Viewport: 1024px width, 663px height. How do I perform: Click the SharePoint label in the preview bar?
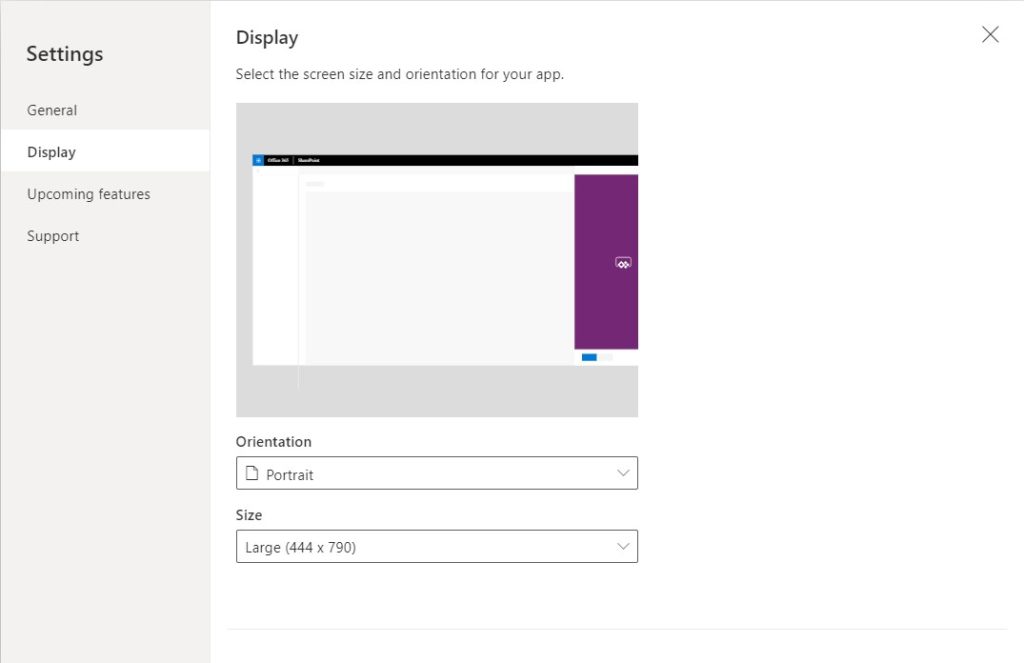coord(307,160)
